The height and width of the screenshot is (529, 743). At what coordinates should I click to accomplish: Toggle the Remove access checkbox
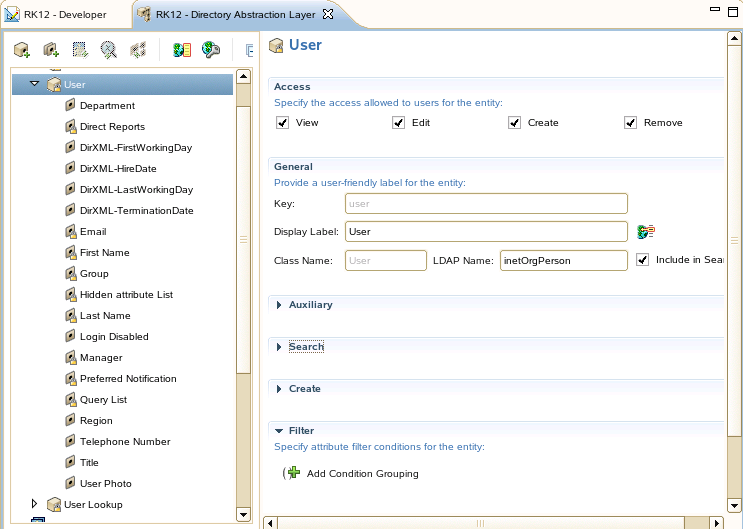pyautogui.click(x=630, y=123)
